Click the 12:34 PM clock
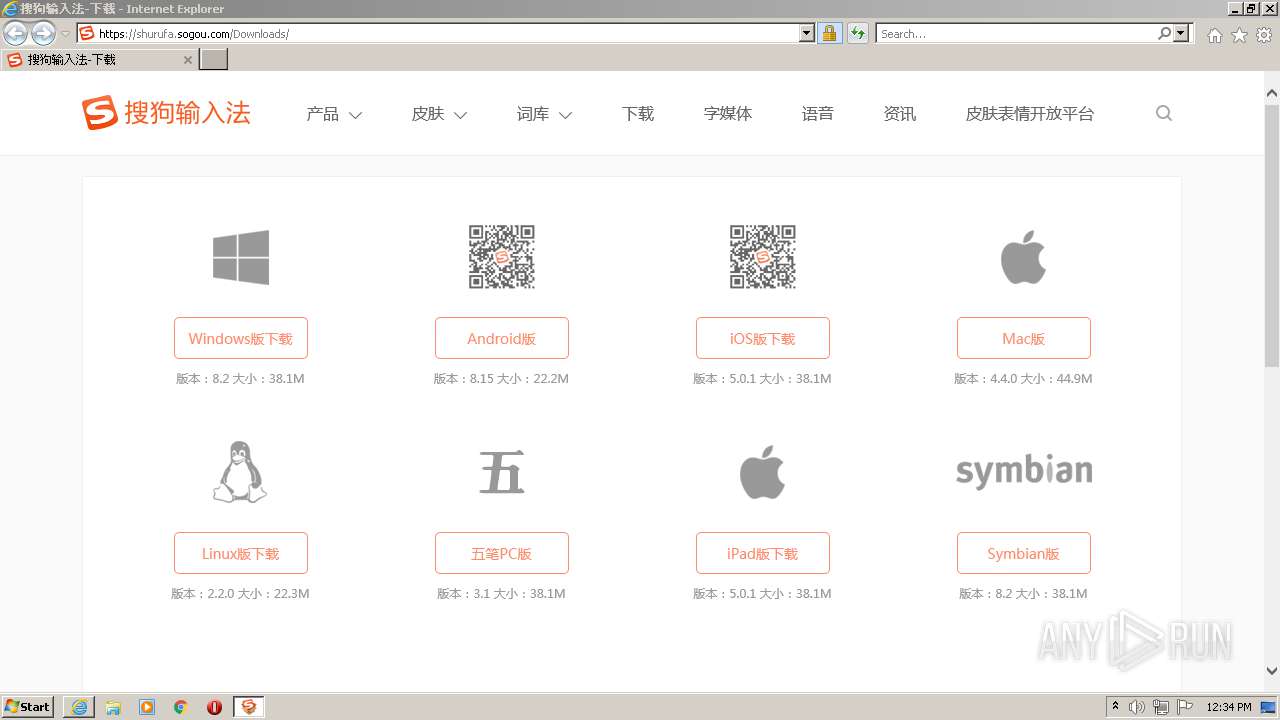 click(1229, 707)
